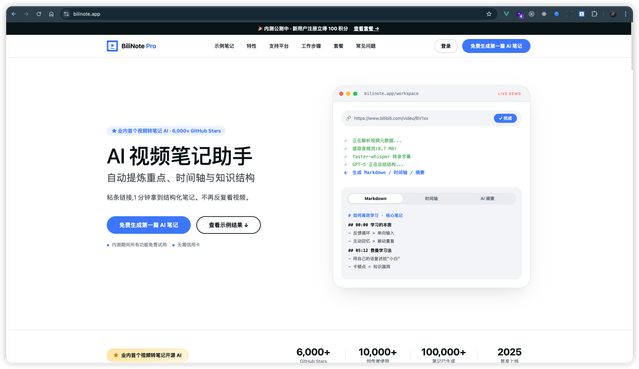Screen dimensions: 639x369
Task: Open the browser three-dot menu
Action: click(x=626, y=14)
